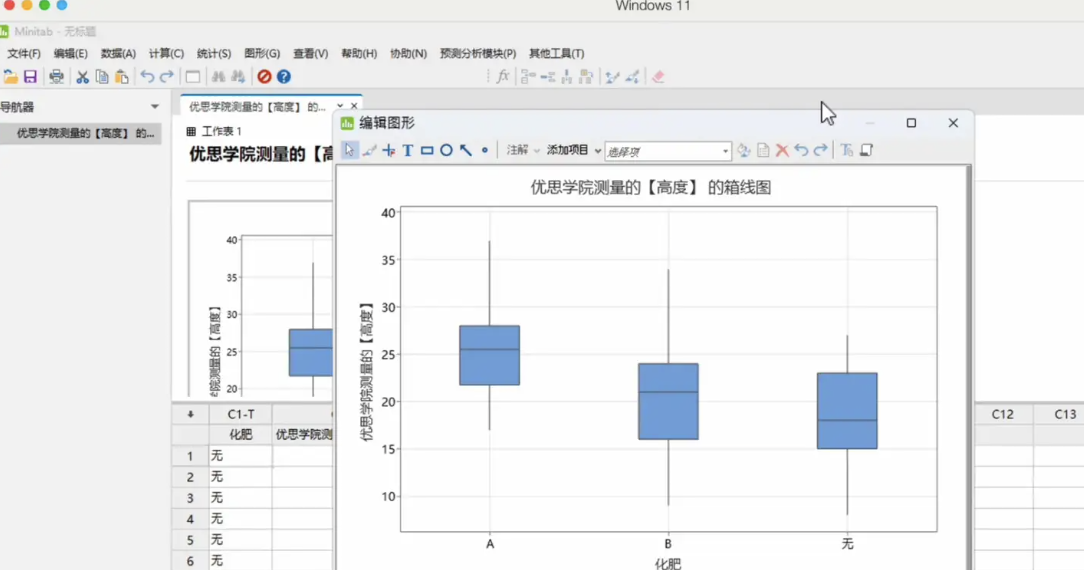
Task: Close the output tab with X
Action: 354,106
